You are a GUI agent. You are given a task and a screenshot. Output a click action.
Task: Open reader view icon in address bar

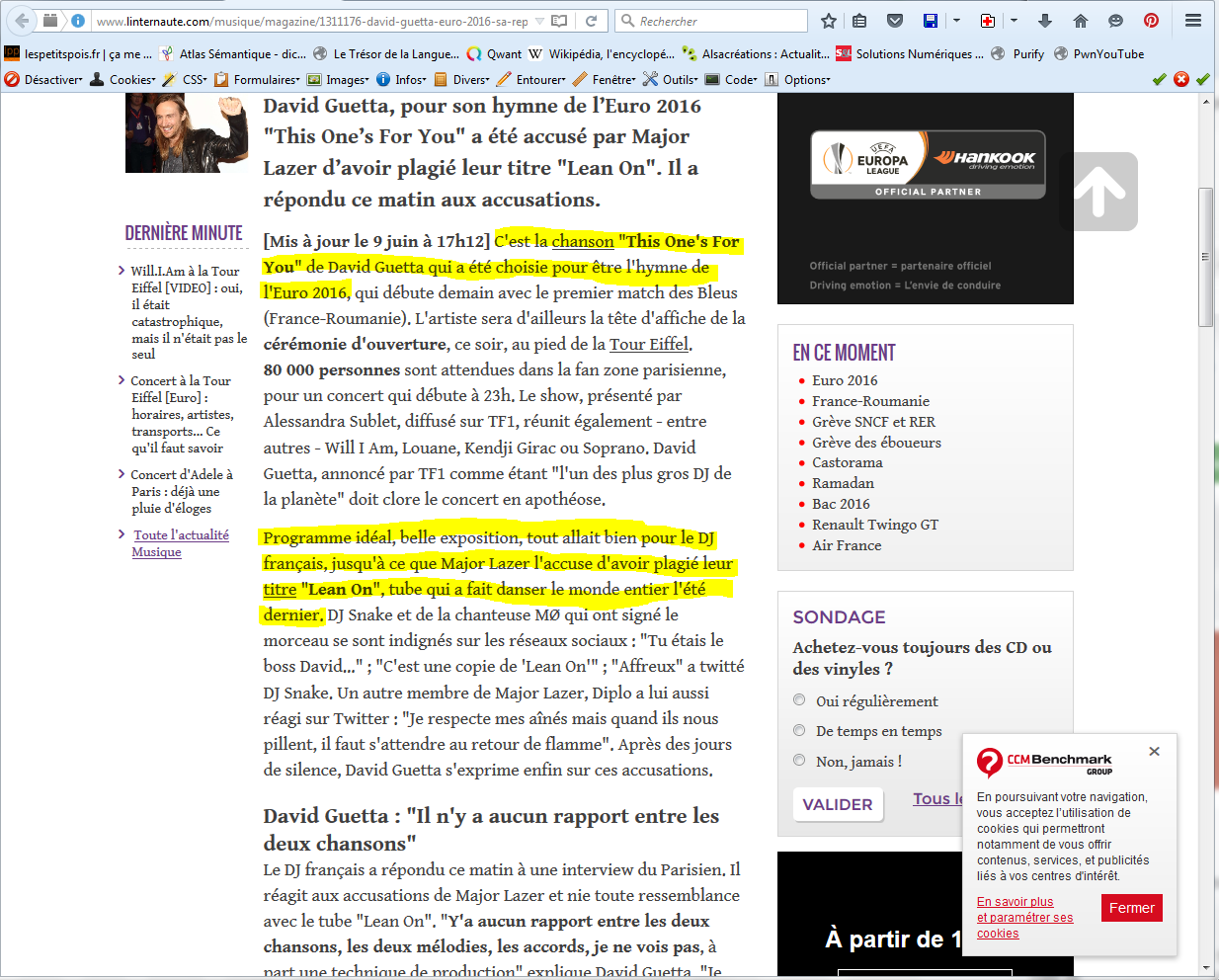[x=559, y=21]
